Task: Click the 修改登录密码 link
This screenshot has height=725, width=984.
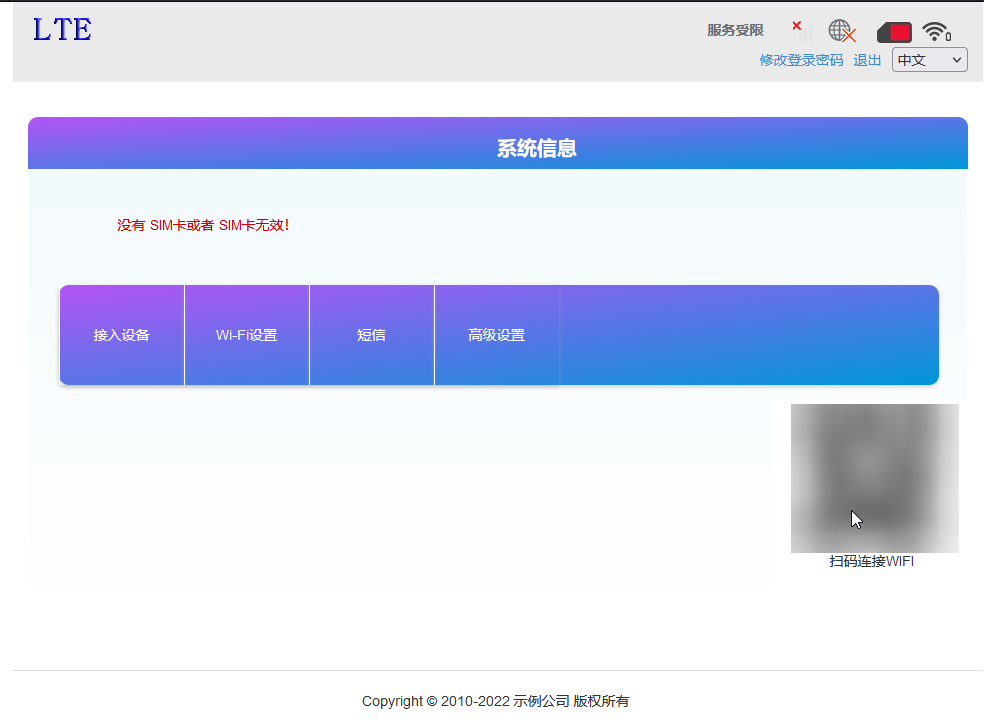Action: click(800, 60)
